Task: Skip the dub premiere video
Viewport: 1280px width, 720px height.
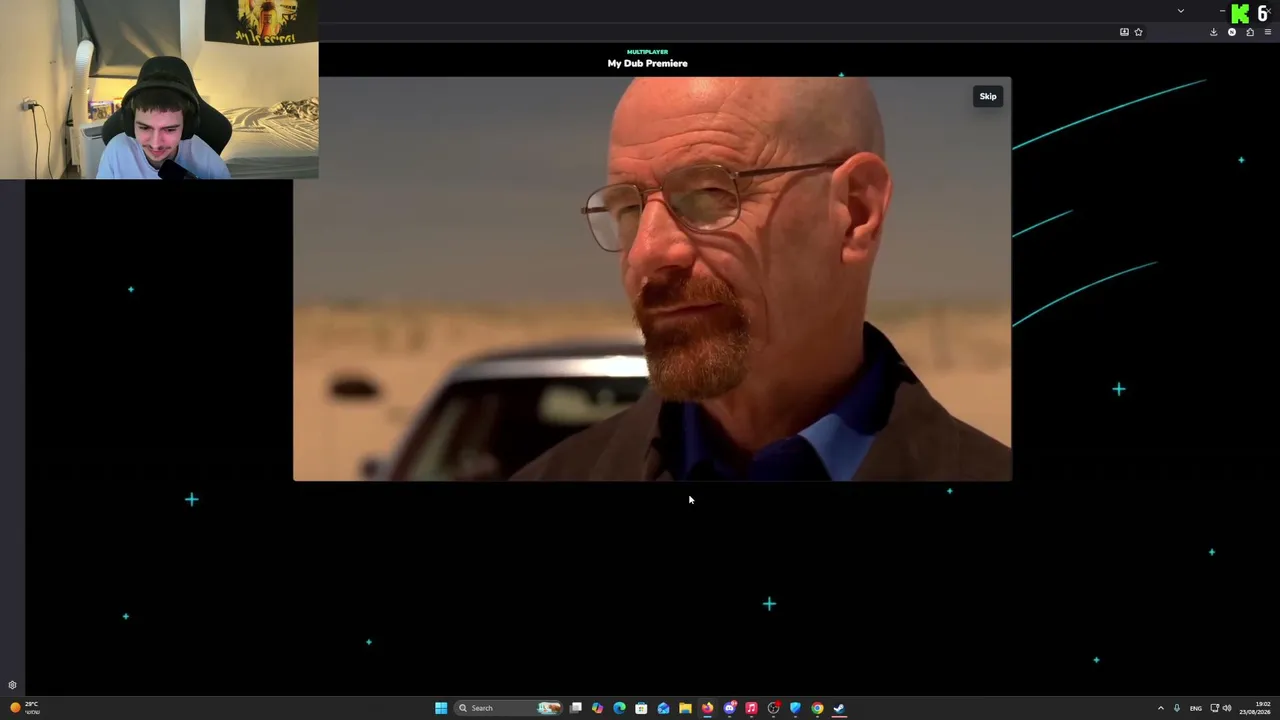Action: [987, 96]
